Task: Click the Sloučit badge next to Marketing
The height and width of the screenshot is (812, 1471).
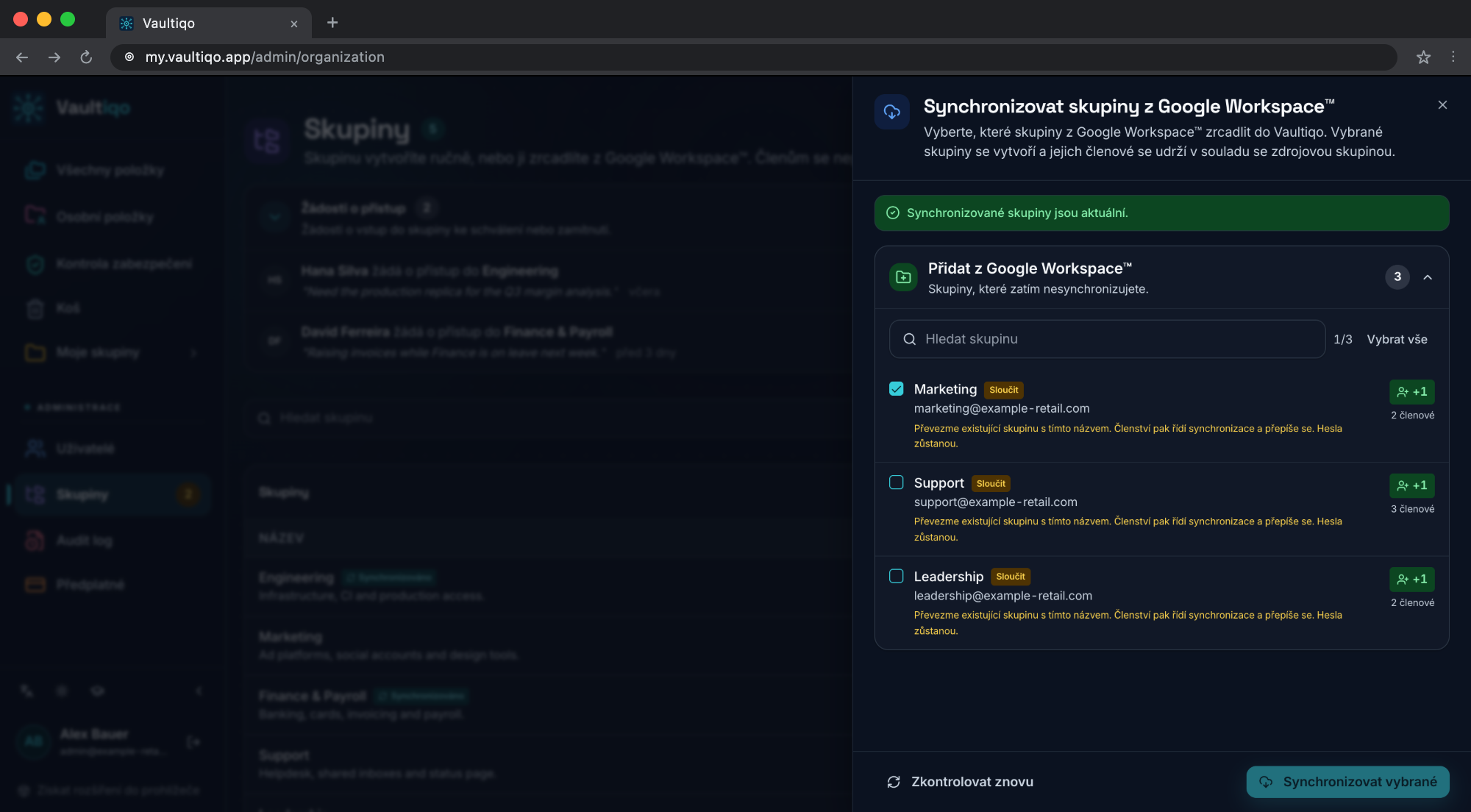Action: coord(1004,390)
